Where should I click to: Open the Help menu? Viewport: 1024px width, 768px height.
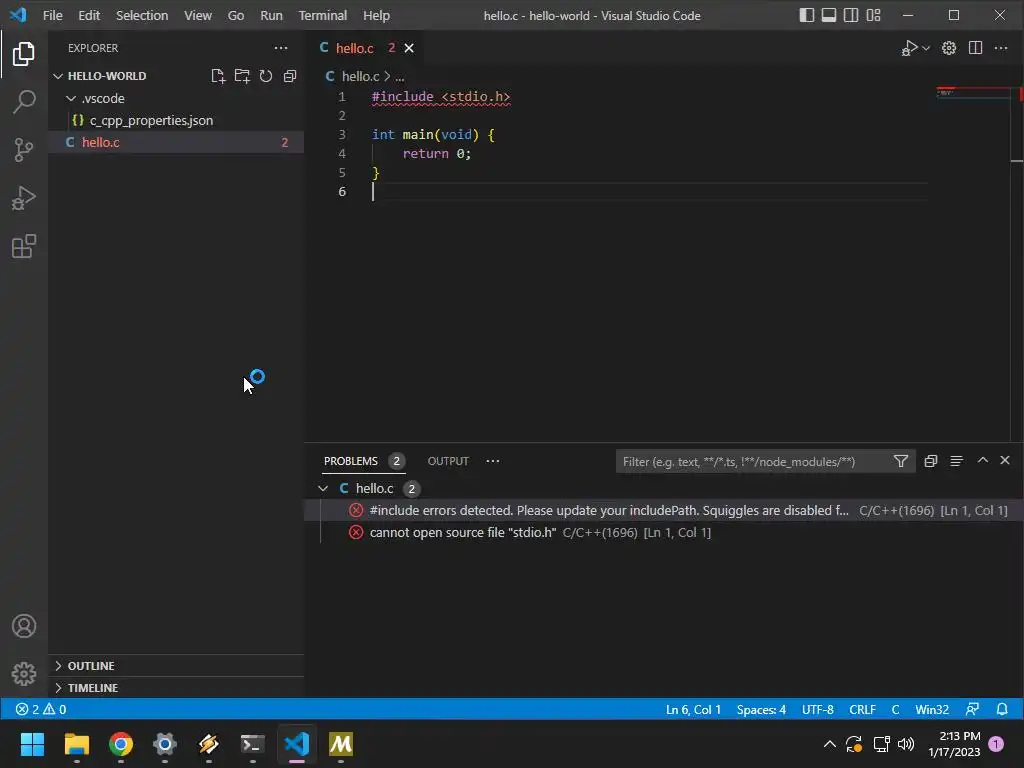tap(376, 15)
